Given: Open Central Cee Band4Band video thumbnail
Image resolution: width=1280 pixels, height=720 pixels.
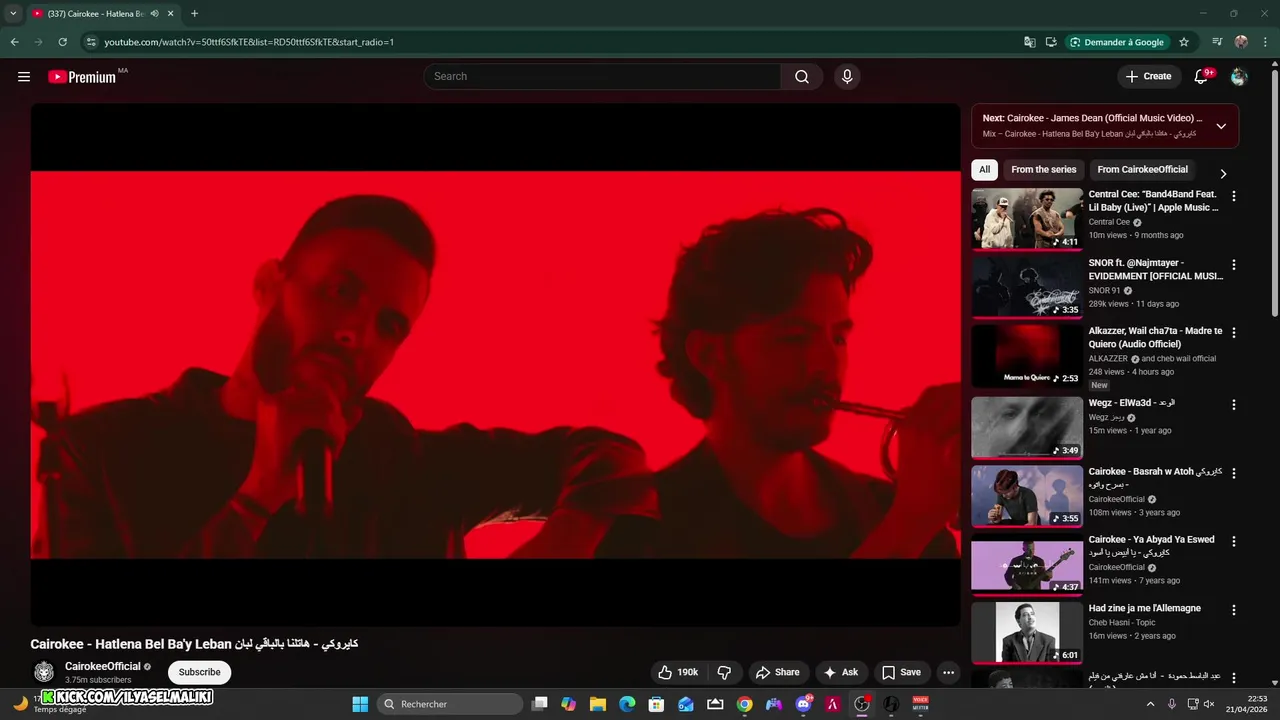Looking at the screenshot, I should point(1027,218).
